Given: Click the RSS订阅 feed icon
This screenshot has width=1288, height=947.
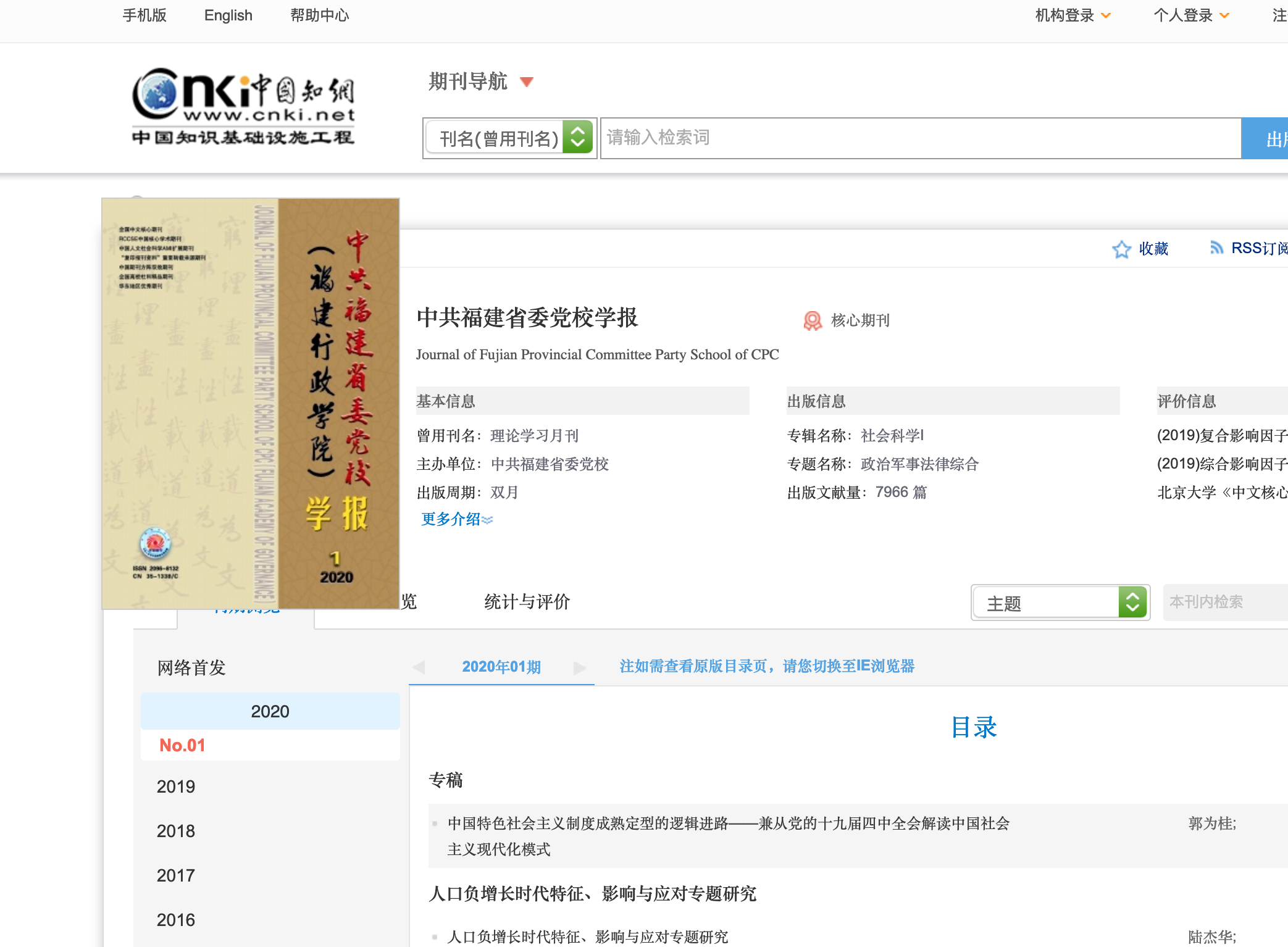Looking at the screenshot, I should coord(1216,248).
